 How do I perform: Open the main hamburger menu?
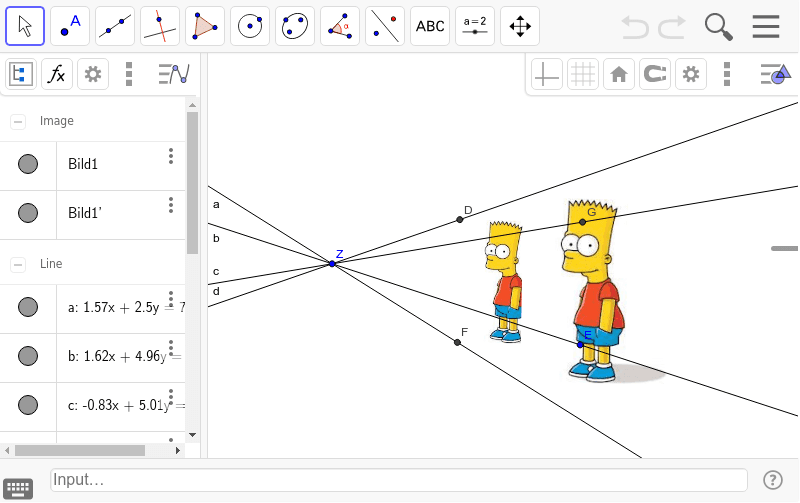tap(766, 27)
